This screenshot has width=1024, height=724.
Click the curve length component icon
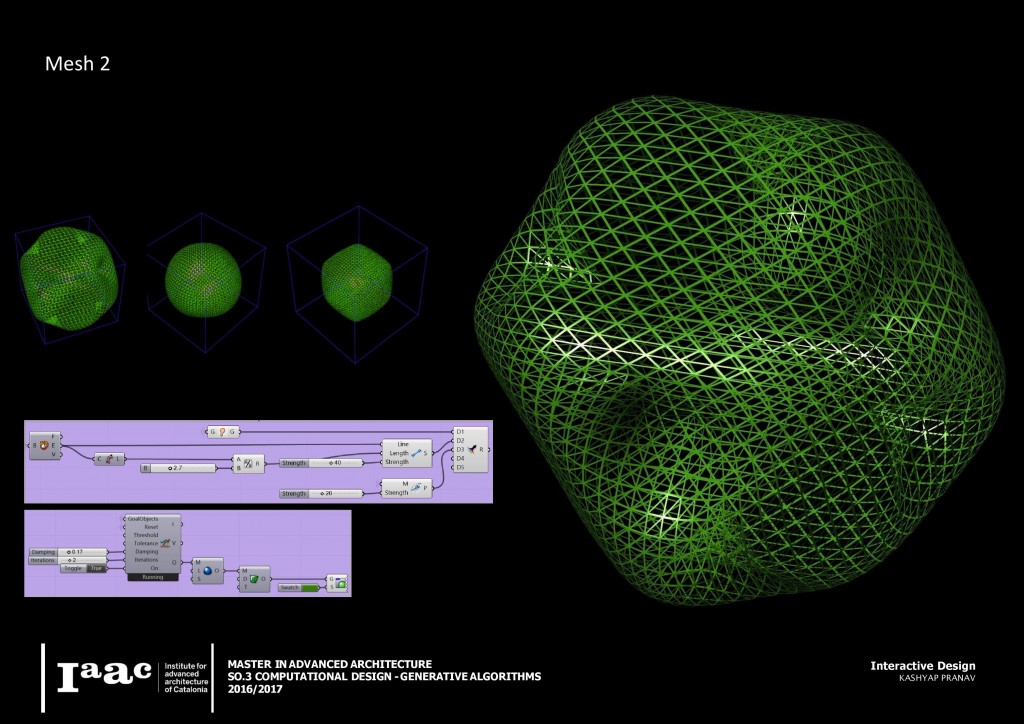tap(107, 458)
